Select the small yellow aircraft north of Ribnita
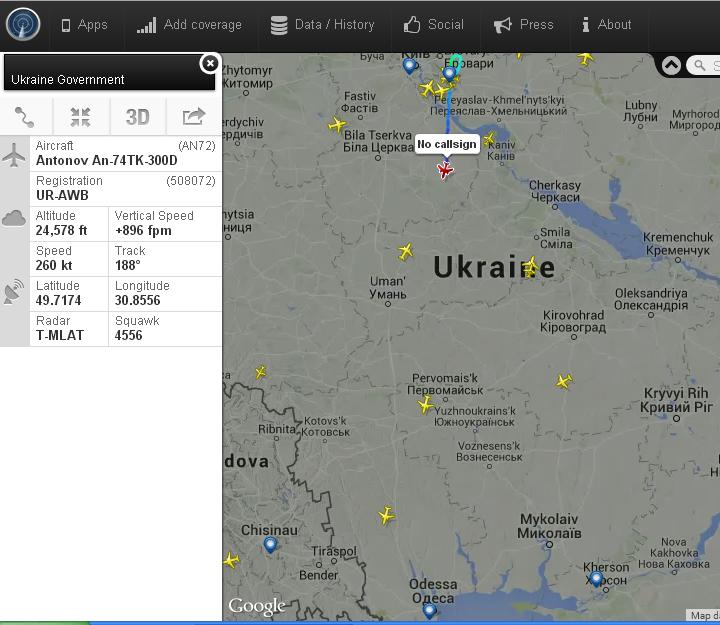 pos(261,372)
